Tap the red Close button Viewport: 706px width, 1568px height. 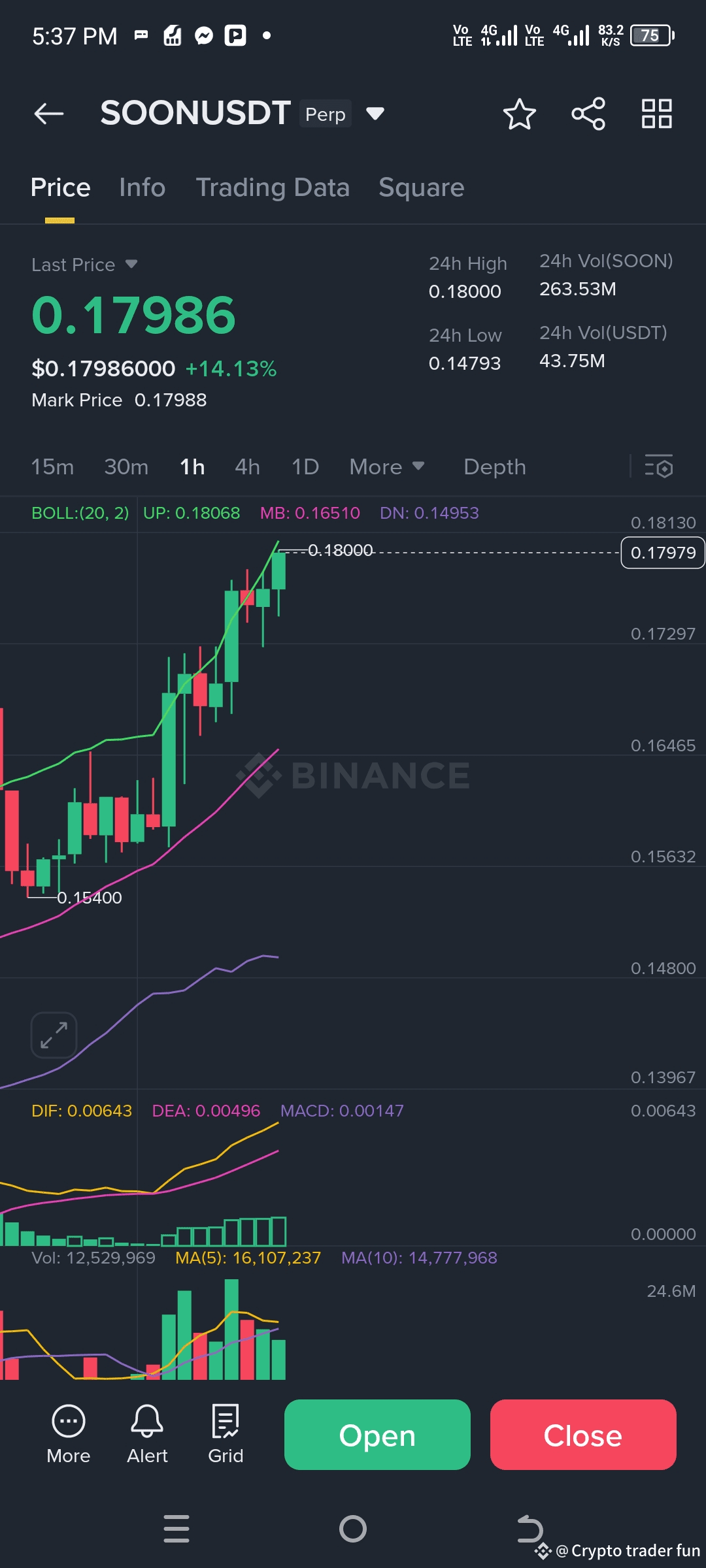pos(583,1435)
